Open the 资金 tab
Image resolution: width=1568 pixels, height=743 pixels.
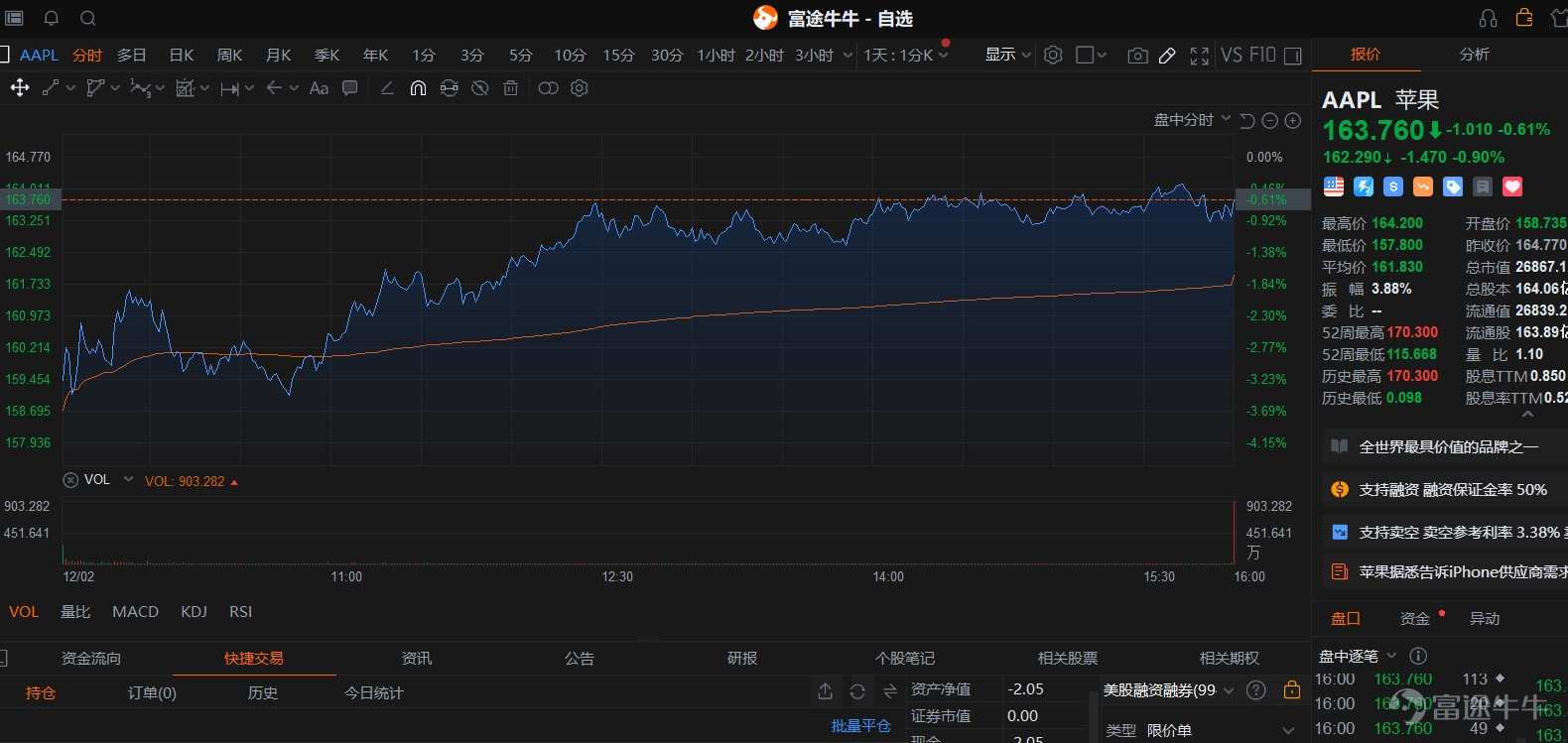[1415, 619]
